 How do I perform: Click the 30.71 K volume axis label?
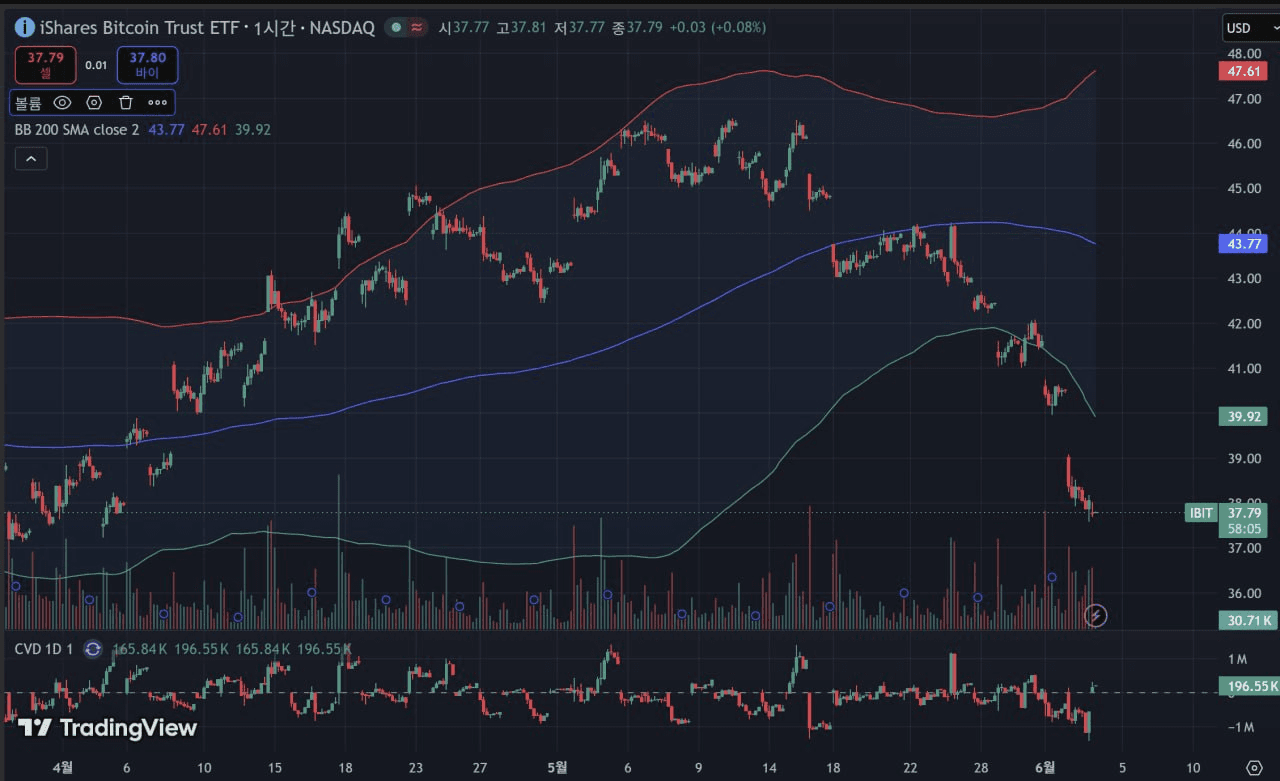tap(1247, 620)
